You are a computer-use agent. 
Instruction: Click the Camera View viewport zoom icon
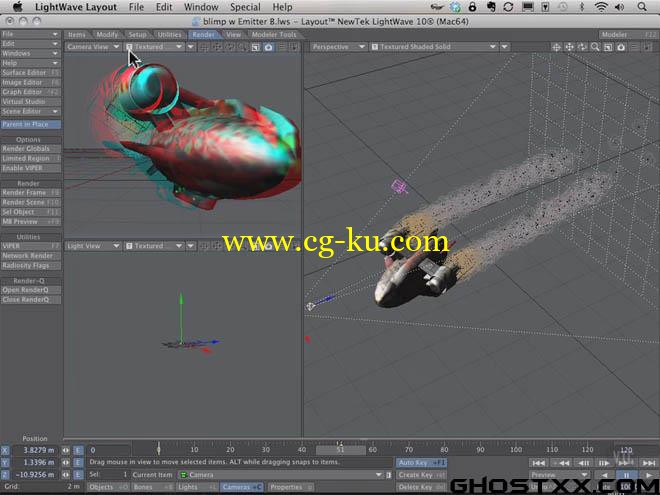tap(242, 47)
